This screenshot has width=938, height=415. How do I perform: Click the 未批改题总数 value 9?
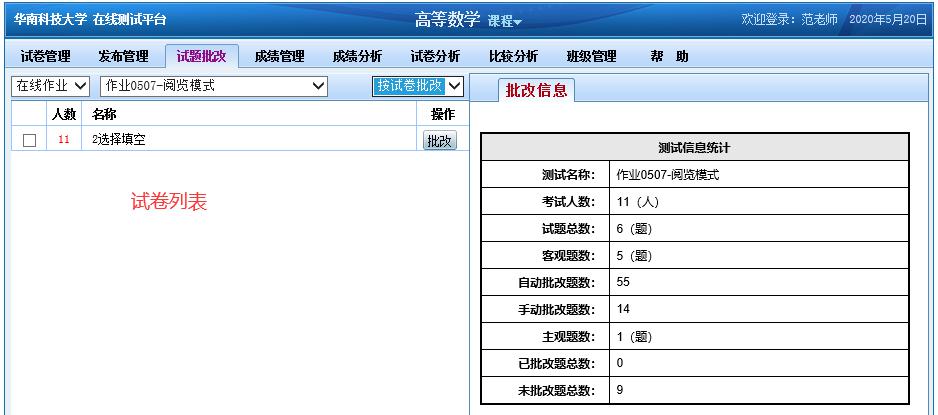tap(620, 390)
